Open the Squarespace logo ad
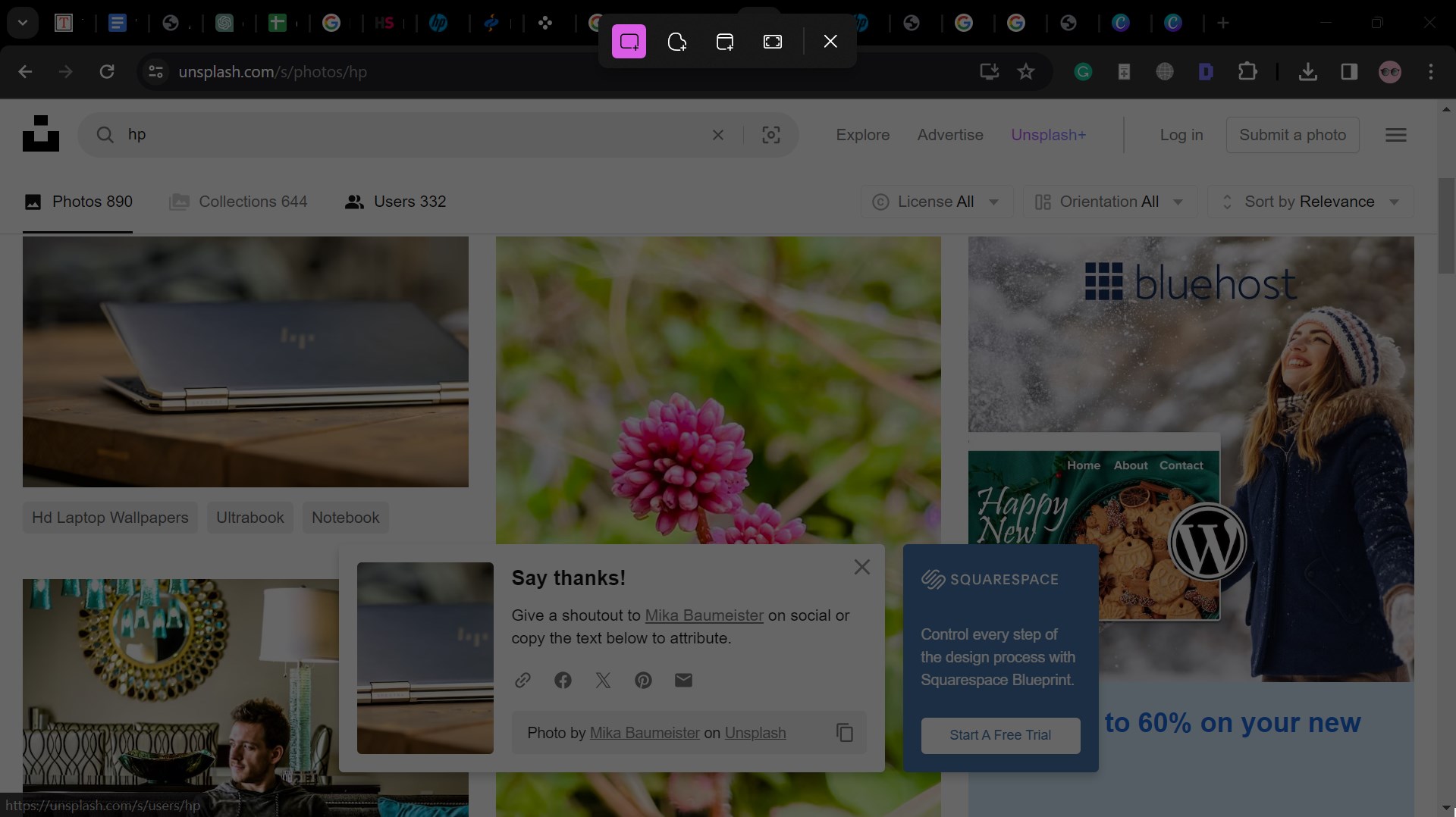The width and height of the screenshot is (1456, 817). pyautogui.click(x=990, y=580)
